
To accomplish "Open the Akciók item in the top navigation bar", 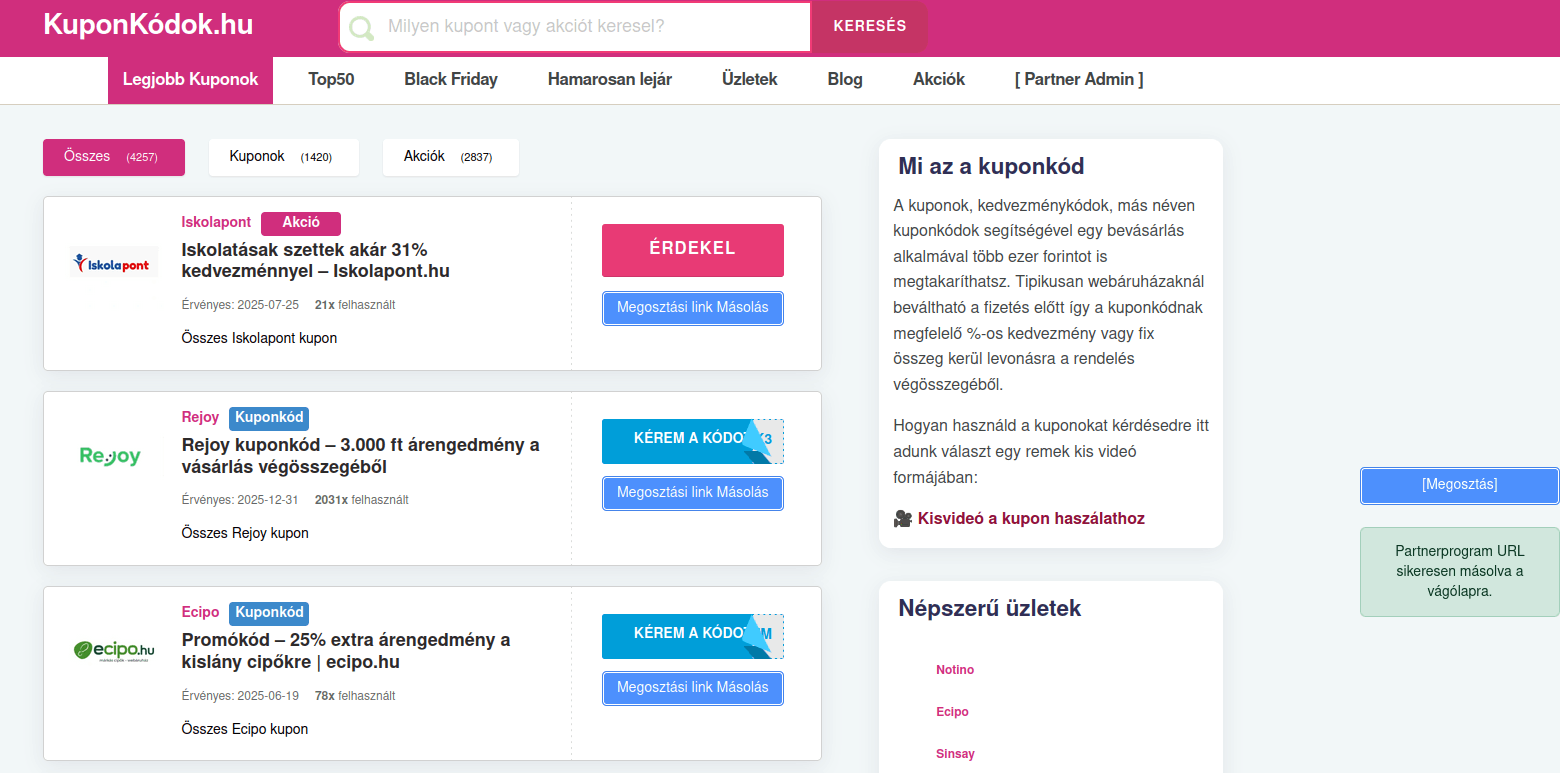I will 939,80.
